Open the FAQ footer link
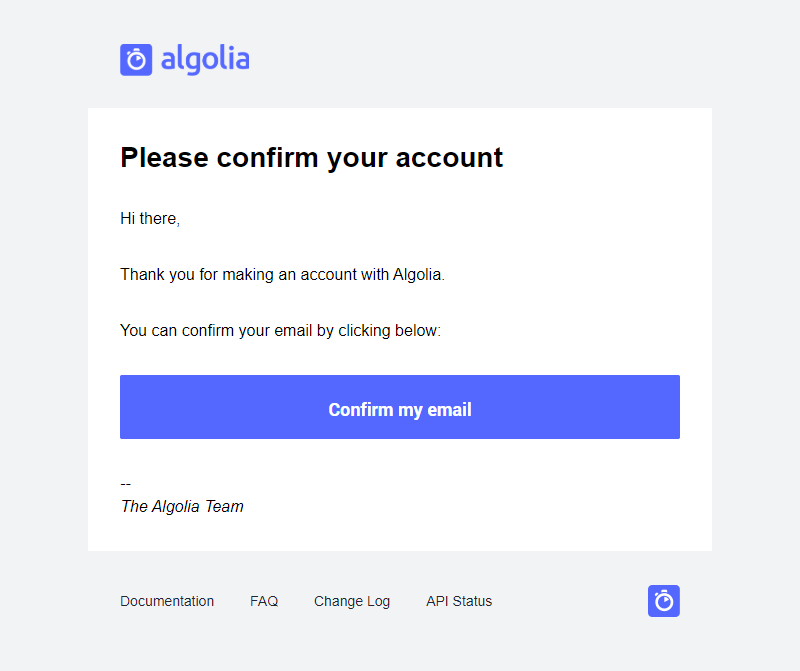Image resolution: width=800 pixels, height=671 pixels. [264, 601]
